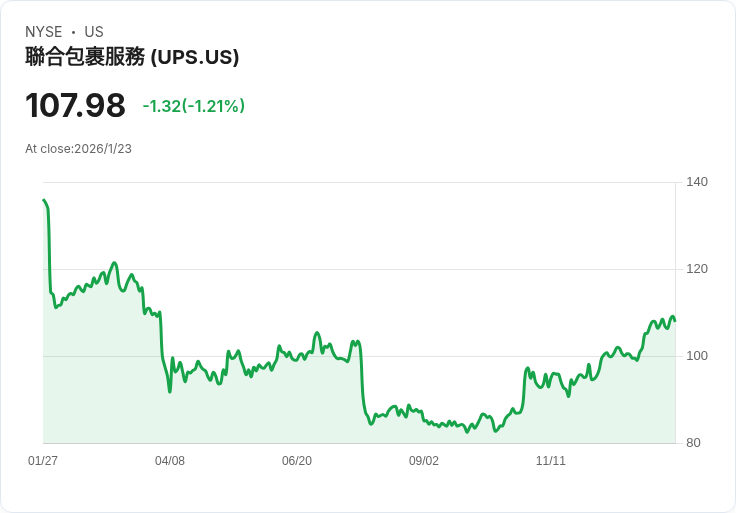This screenshot has width=736, height=513.
Task: Click the US market label
Action: pyautogui.click(x=94, y=32)
